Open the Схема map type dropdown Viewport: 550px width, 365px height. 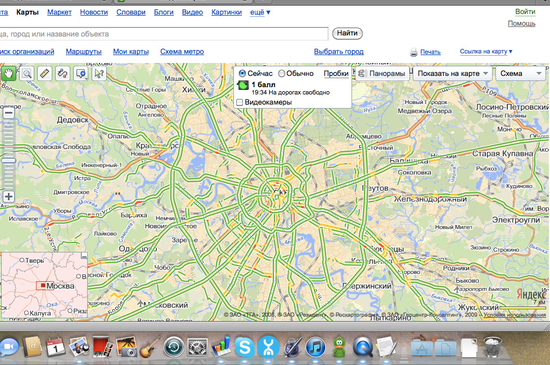(x=521, y=74)
